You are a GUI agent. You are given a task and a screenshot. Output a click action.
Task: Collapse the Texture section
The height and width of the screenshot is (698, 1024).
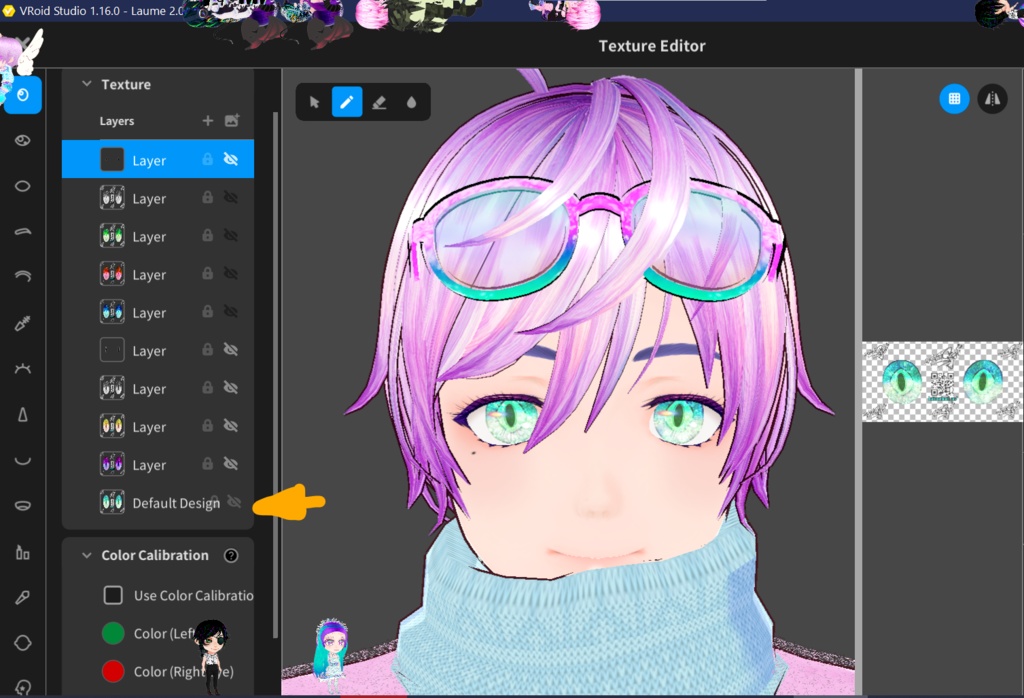[x=85, y=84]
